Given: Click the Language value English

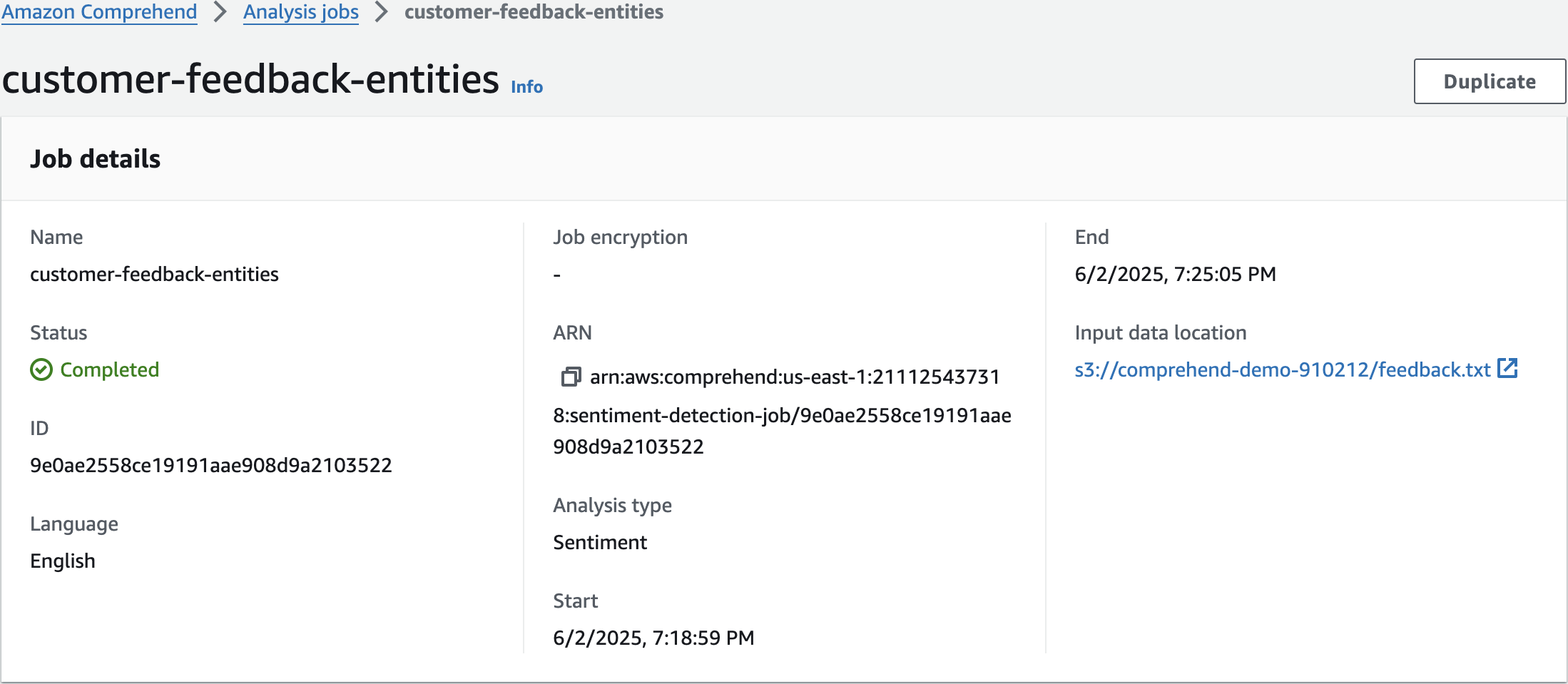Looking at the screenshot, I should tap(63, 561).
